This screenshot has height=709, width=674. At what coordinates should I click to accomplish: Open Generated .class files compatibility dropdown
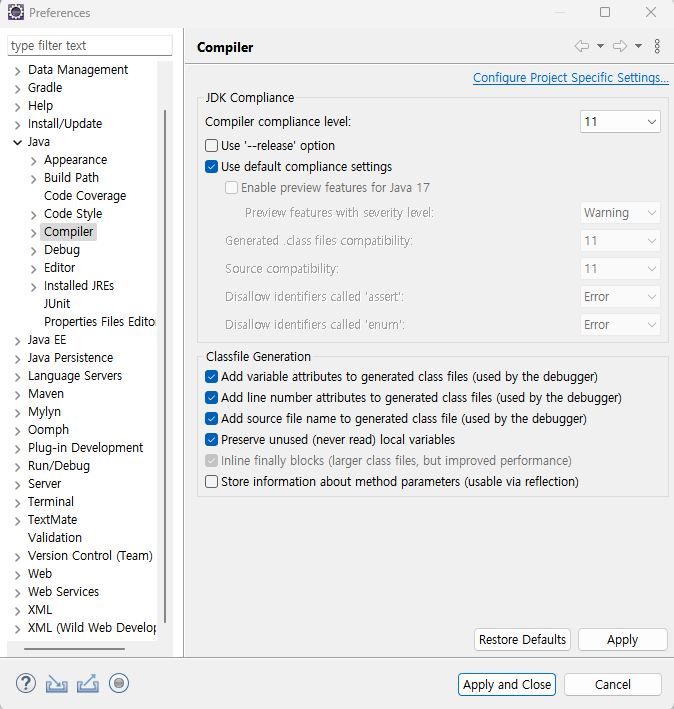[x=620, y=241]
